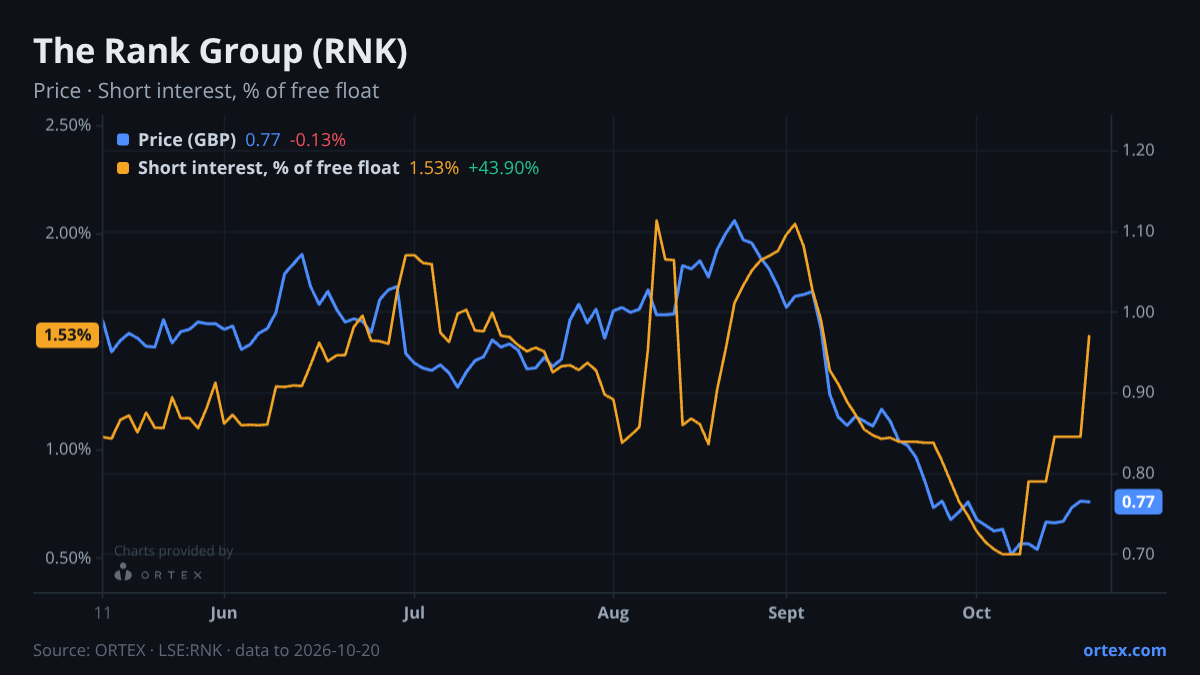Click the 'Oct' x-axis label
This screenshot has width=1200, height=675.
[x=976, y=613]
